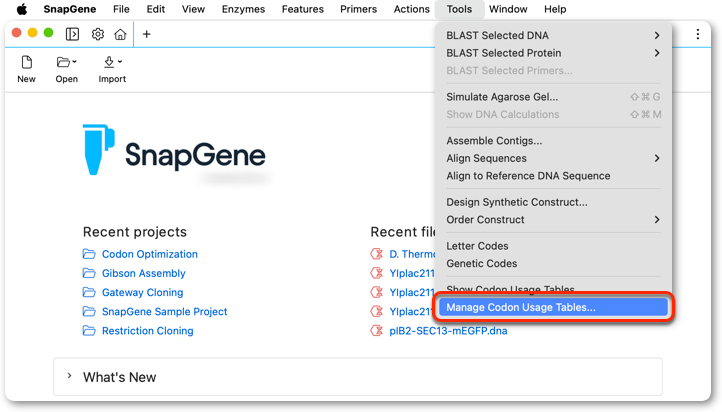This screenshot has width=722, height=412.
Task: Add a new tab with plus icon
Action: 146,34
